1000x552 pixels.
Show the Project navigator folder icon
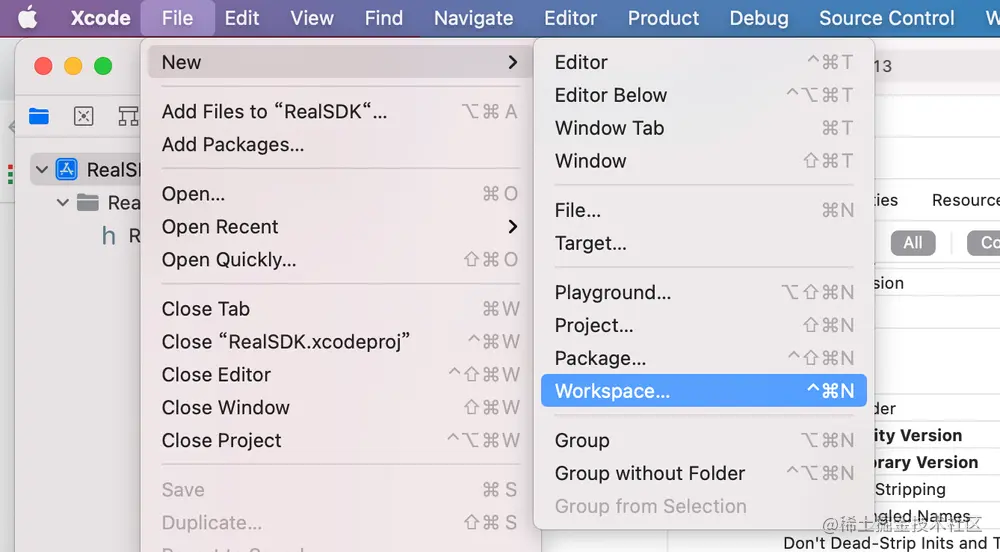(39, 116)
